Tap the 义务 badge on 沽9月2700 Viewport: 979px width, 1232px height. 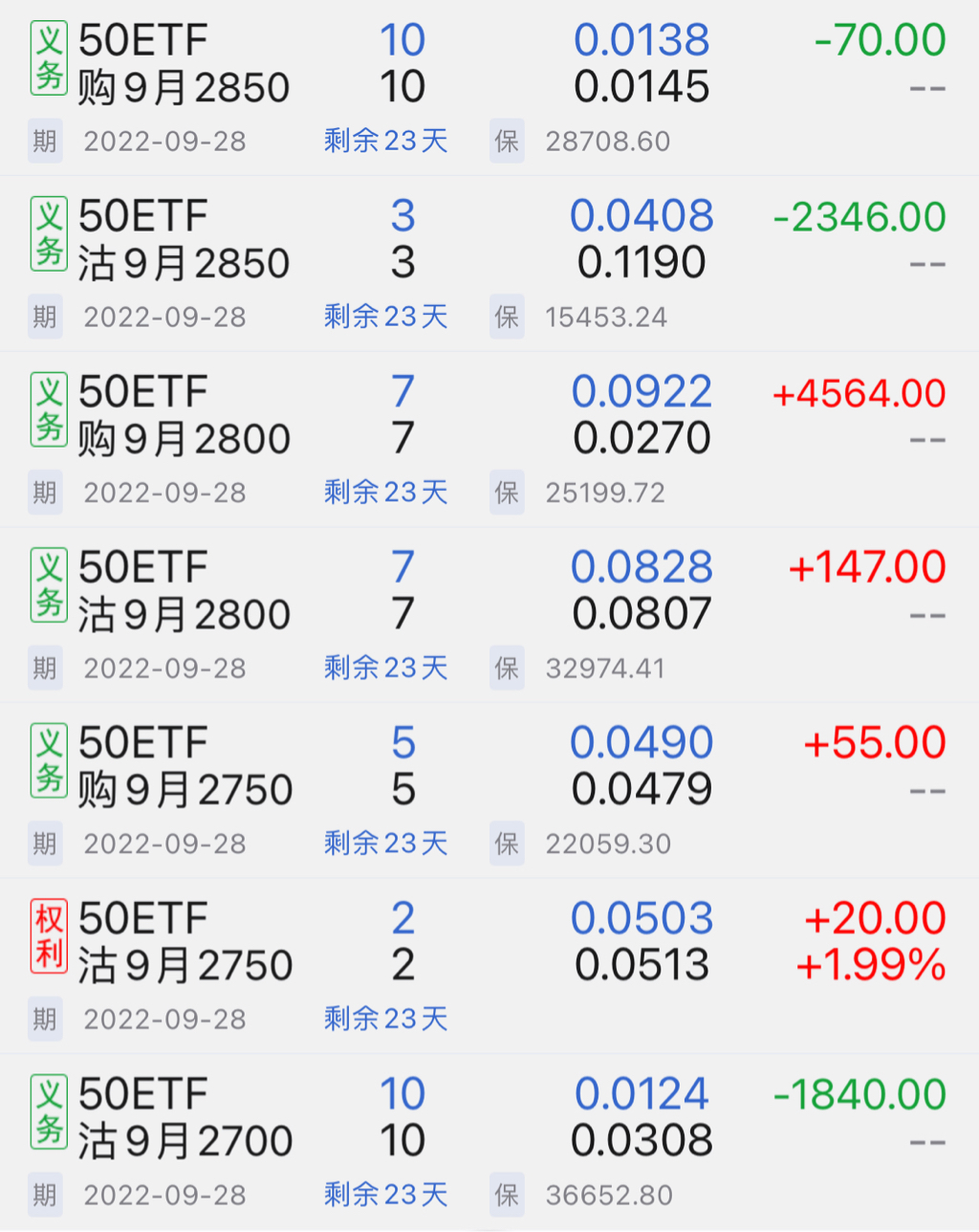[49, 1111]
